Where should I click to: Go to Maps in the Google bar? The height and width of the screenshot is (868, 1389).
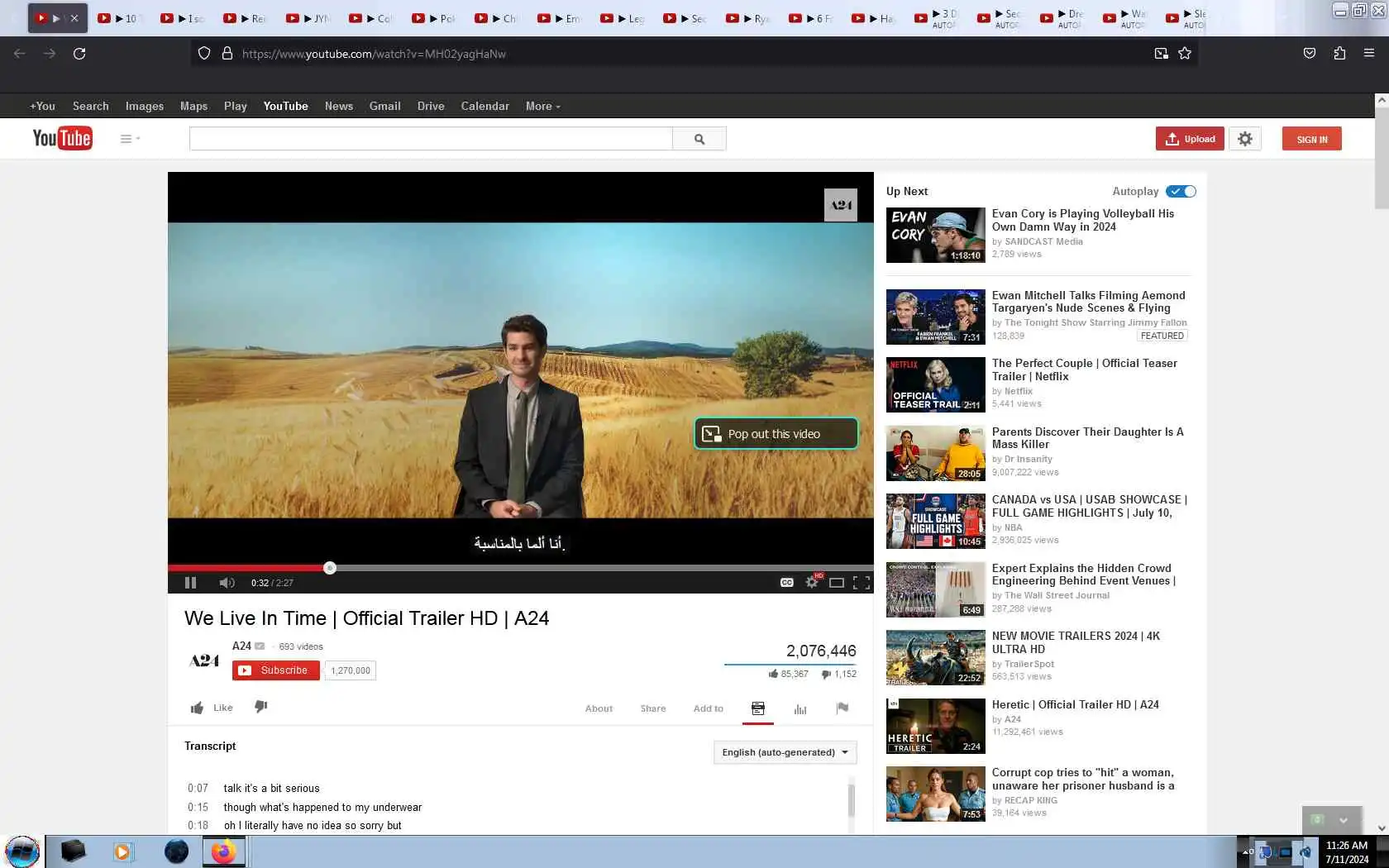pos(193,106)
